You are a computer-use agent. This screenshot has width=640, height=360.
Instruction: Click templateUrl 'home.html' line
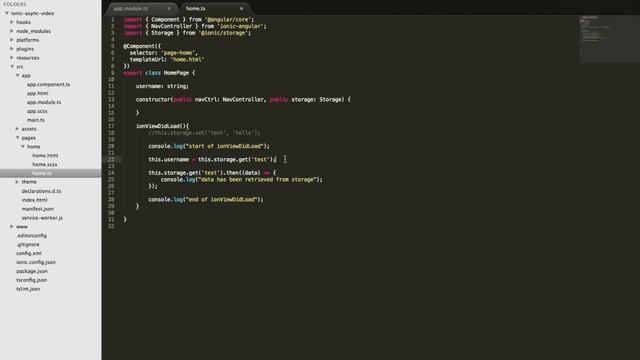(167, 60)
